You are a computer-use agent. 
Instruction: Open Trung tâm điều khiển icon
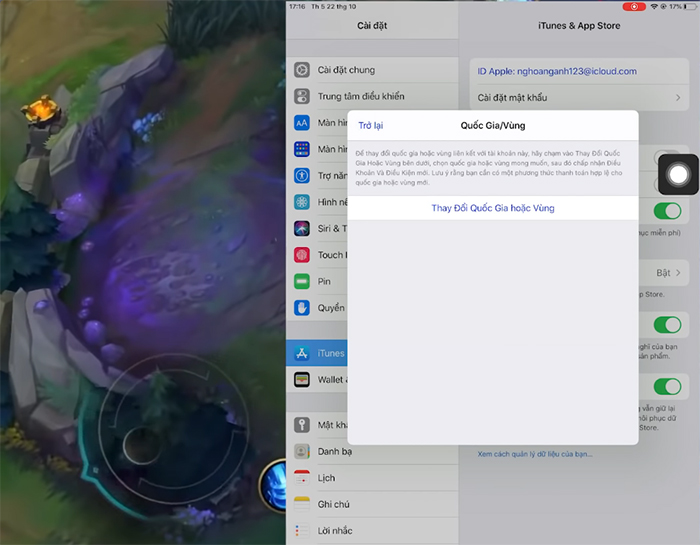302,96
